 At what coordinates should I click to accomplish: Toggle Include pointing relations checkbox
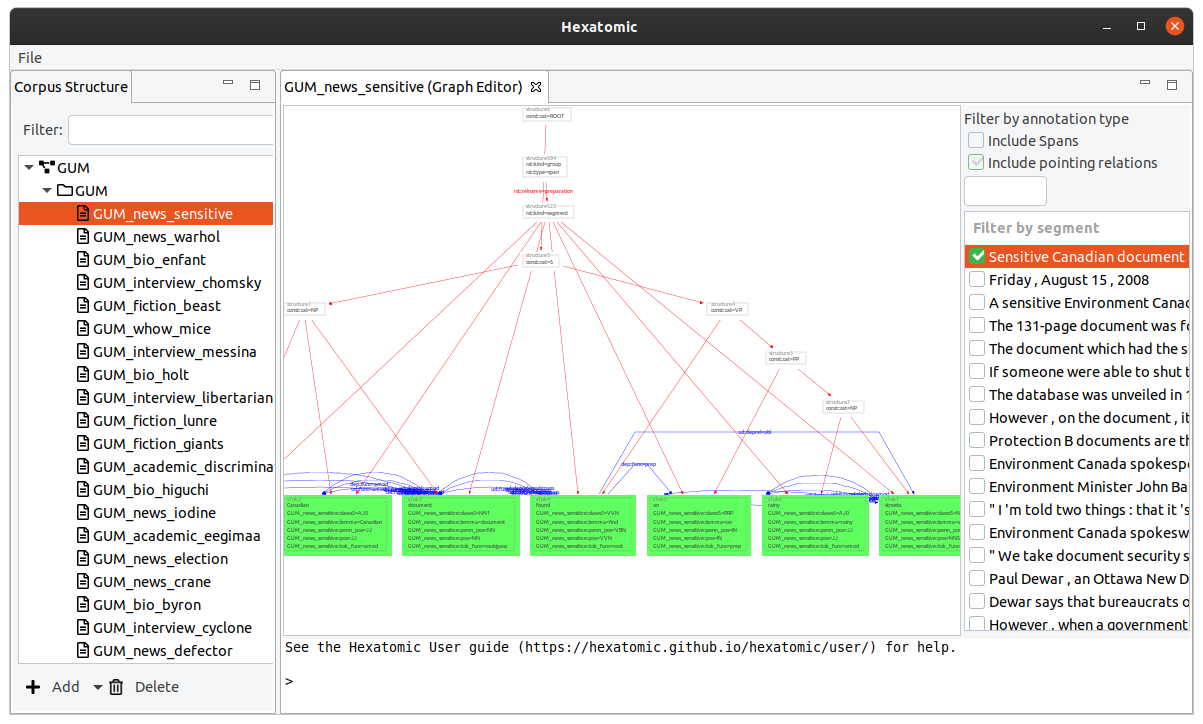(x=976, y=163)
